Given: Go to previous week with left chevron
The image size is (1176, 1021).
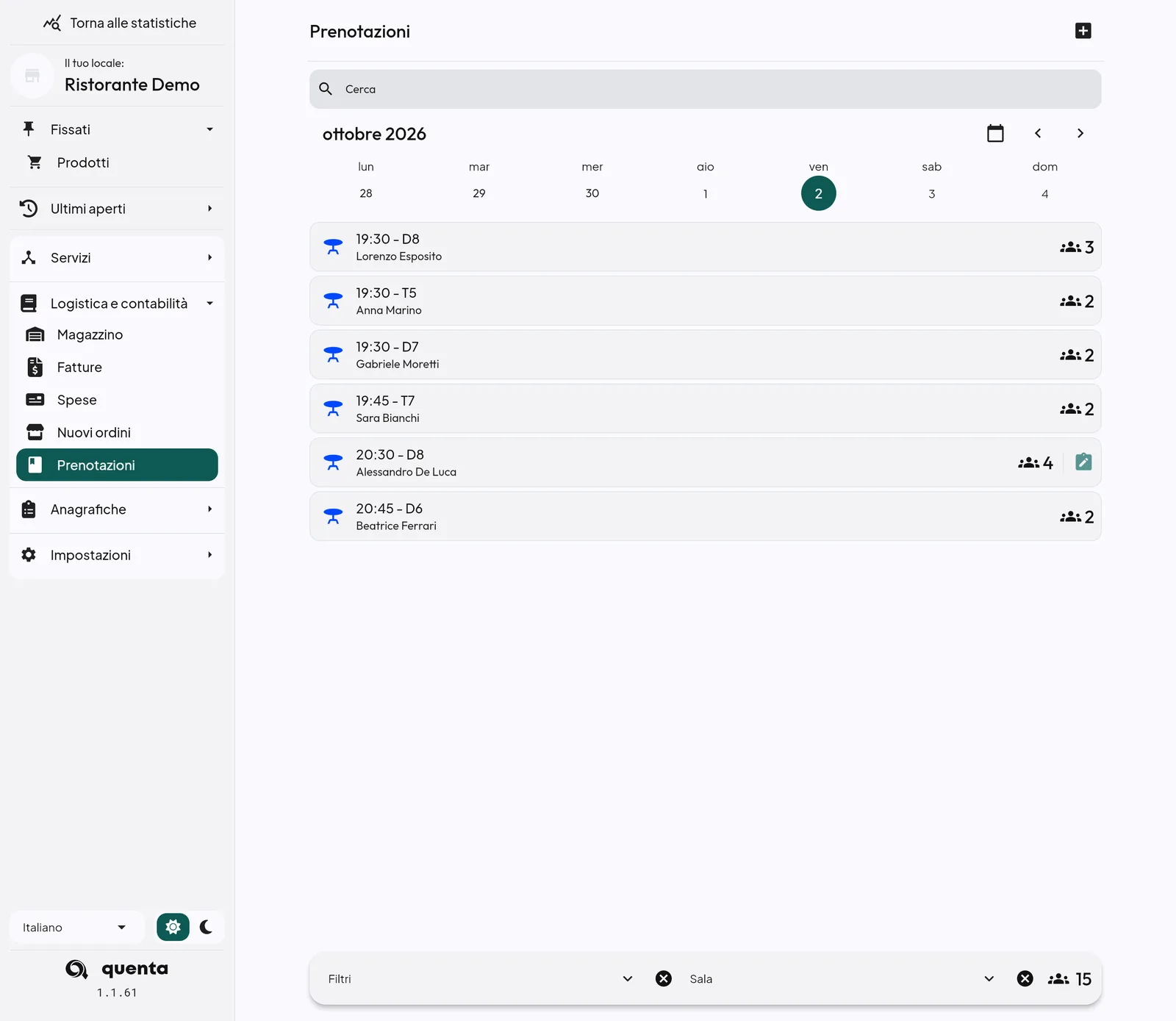Looking at the screenshot, I should [x=1038, y=133].
